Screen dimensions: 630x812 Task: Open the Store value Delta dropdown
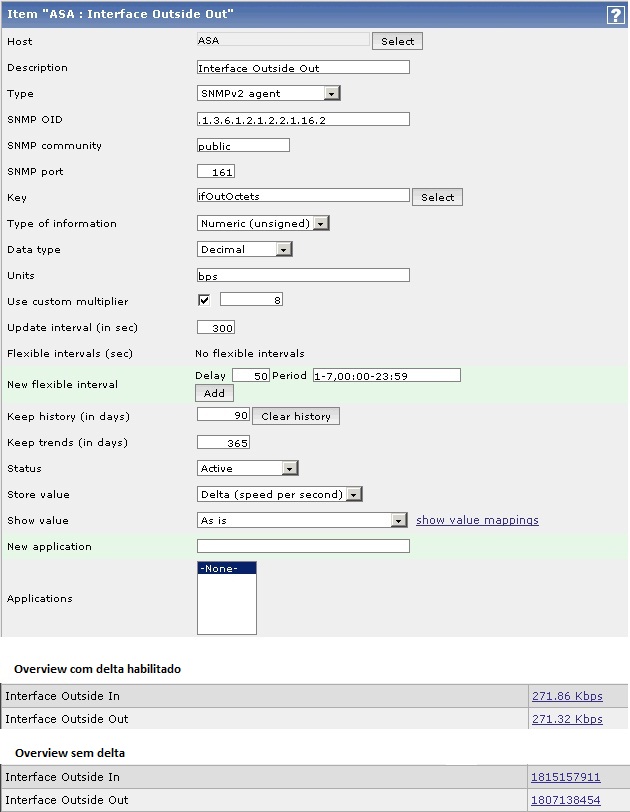coord(280,494)
